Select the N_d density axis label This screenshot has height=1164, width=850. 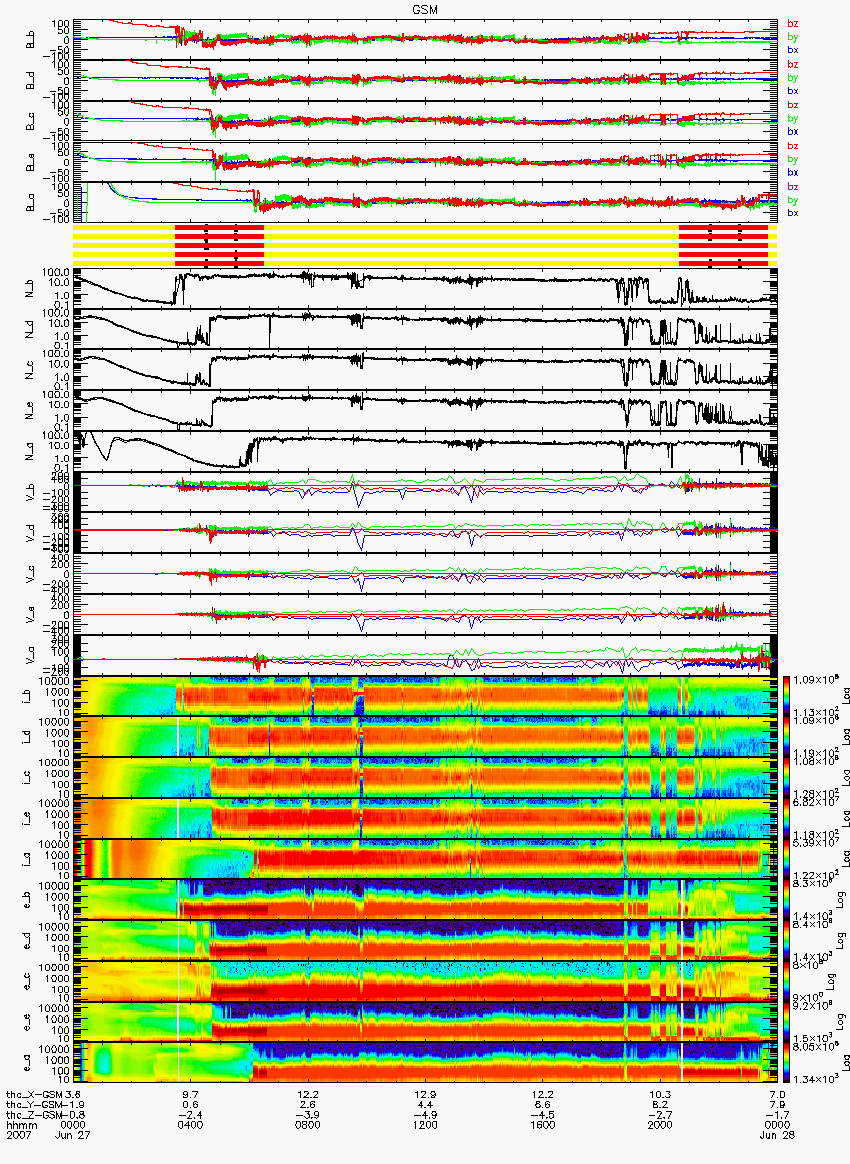30,329
